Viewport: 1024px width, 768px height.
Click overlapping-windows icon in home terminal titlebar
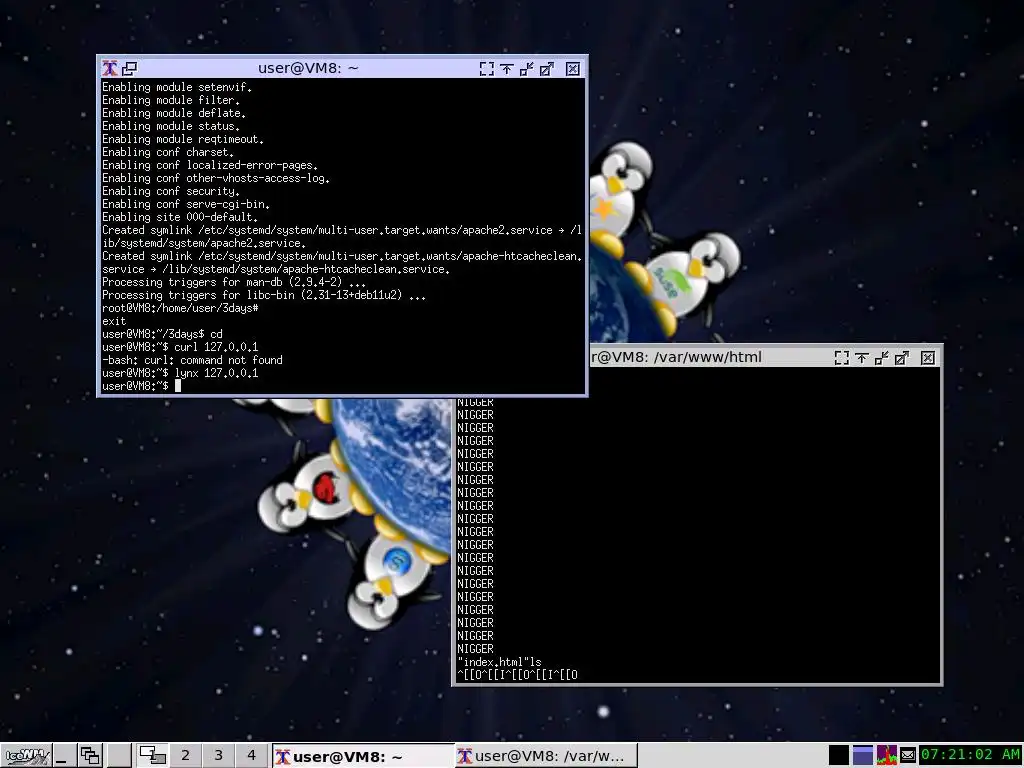[x=130, y=68]
